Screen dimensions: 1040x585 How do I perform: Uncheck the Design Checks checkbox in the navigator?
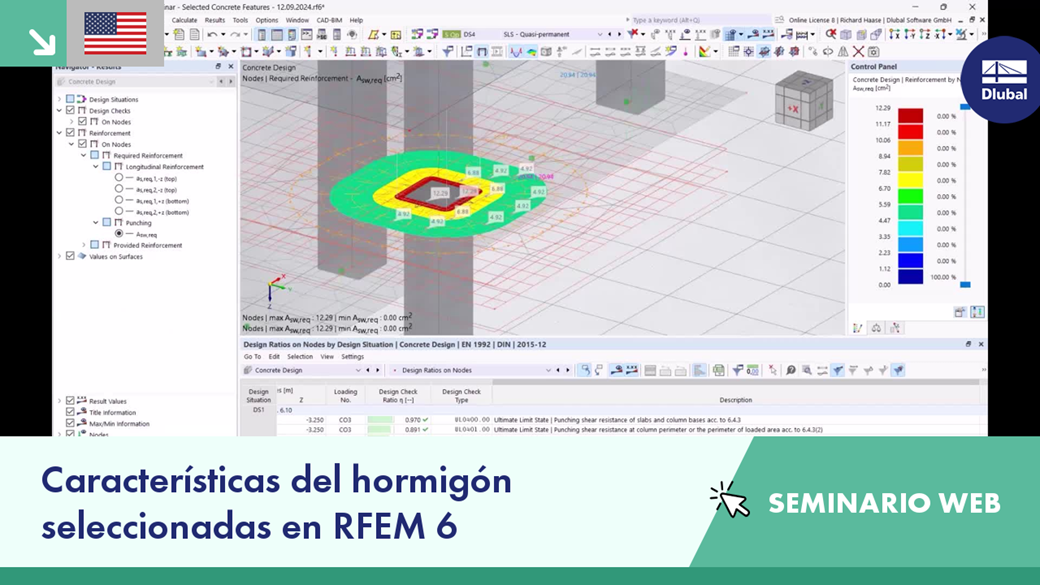click(x=70, y=111)
